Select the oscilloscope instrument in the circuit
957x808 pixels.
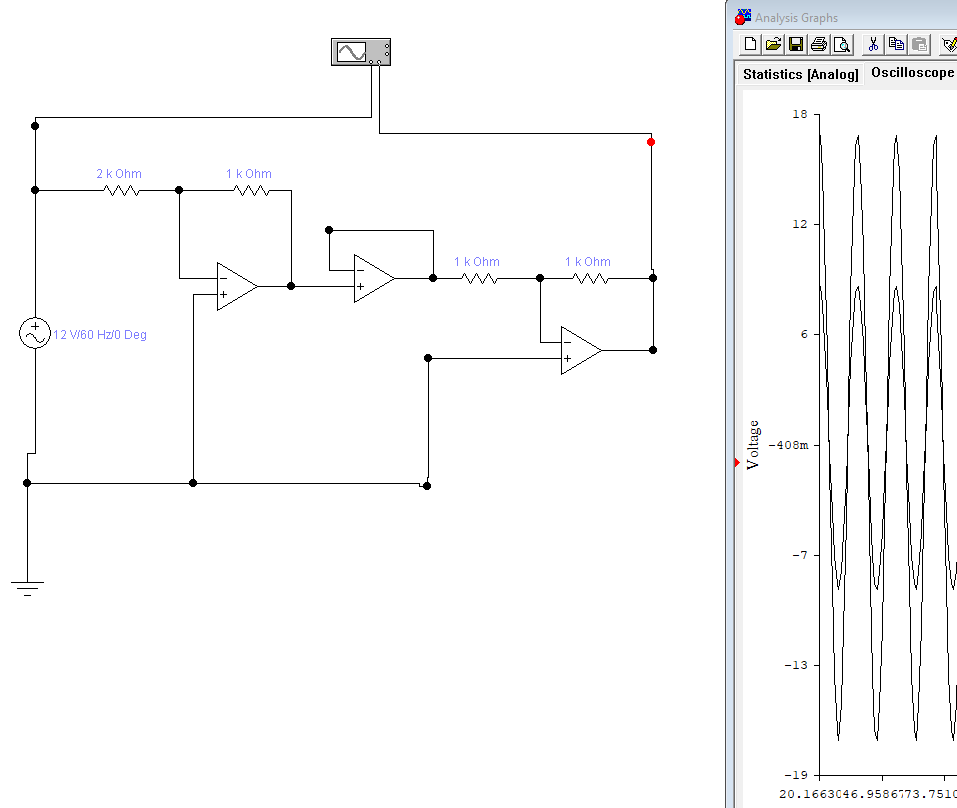360,52
